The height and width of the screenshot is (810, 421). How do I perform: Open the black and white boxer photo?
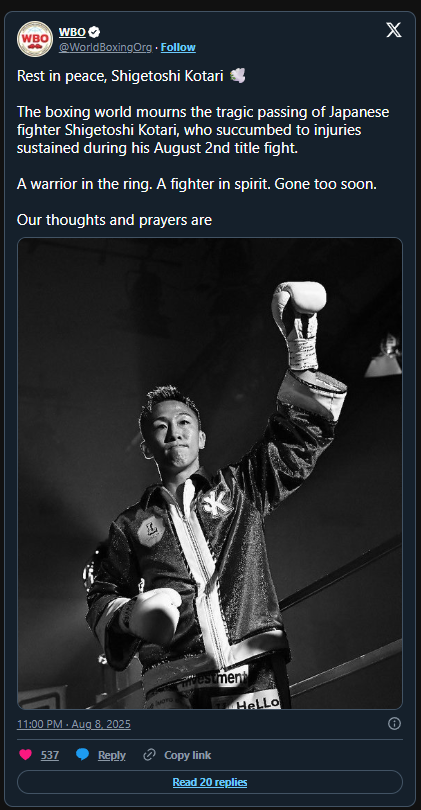tap(210, 473)
